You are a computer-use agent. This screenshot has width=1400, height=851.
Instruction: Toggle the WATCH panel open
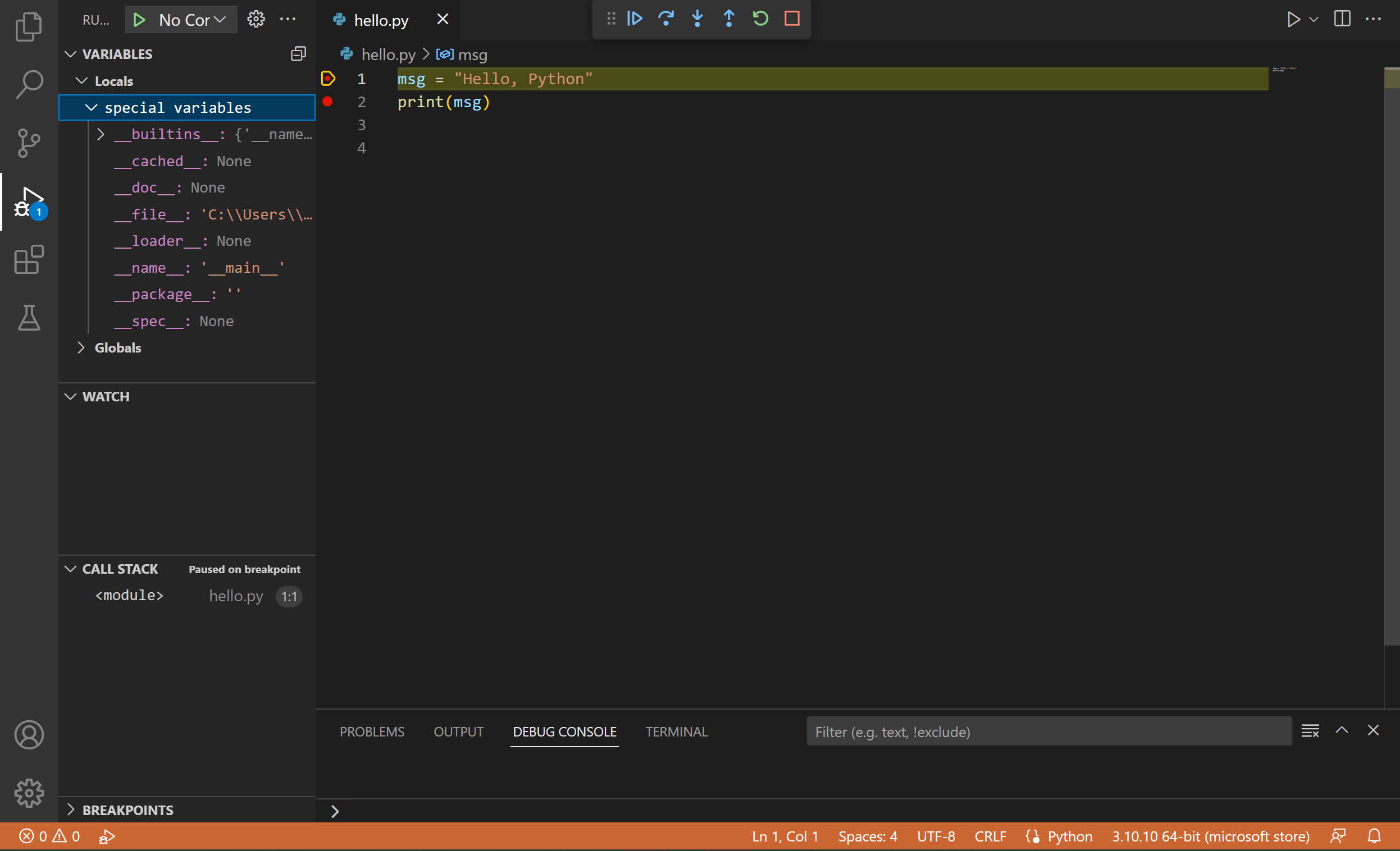point(71,396)
